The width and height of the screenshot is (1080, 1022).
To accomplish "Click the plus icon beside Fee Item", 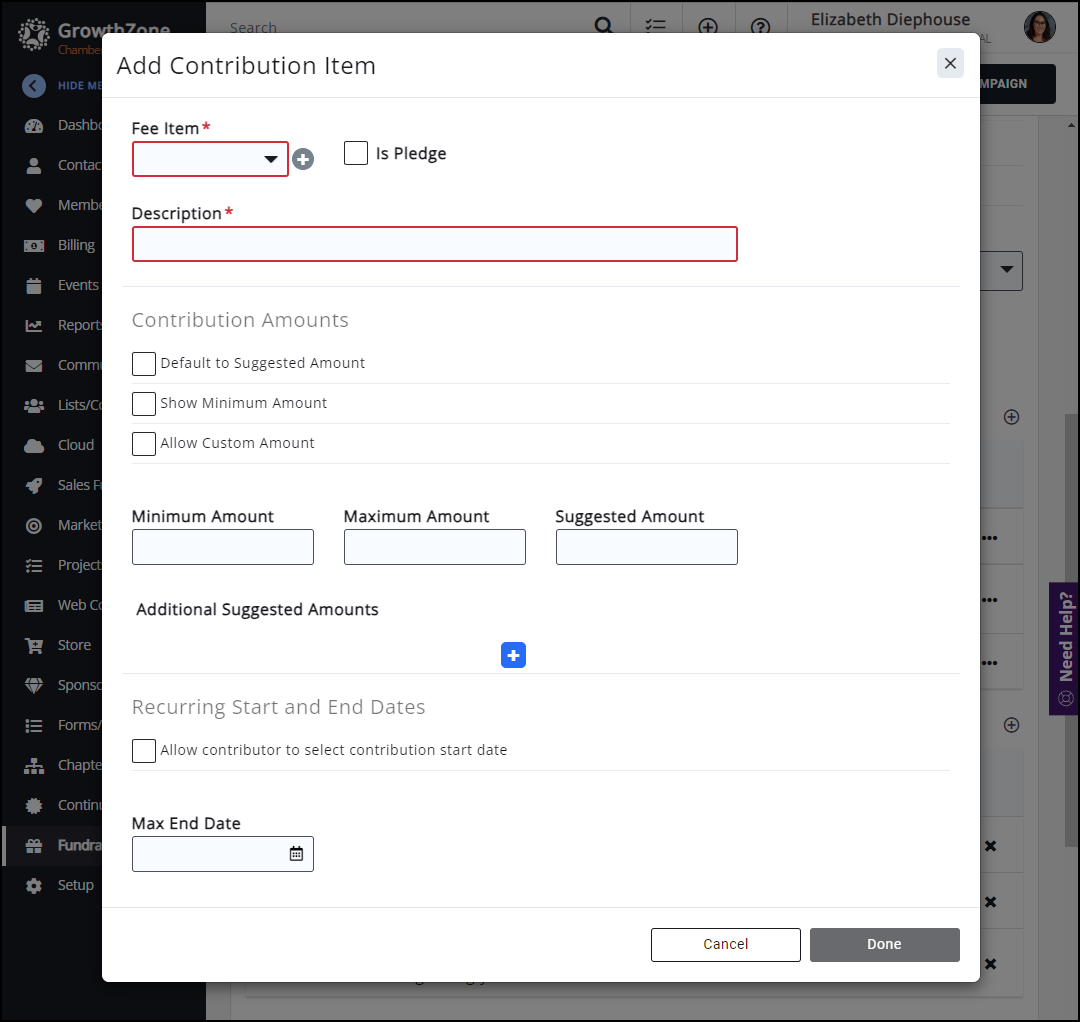I will tap(303, 159).
